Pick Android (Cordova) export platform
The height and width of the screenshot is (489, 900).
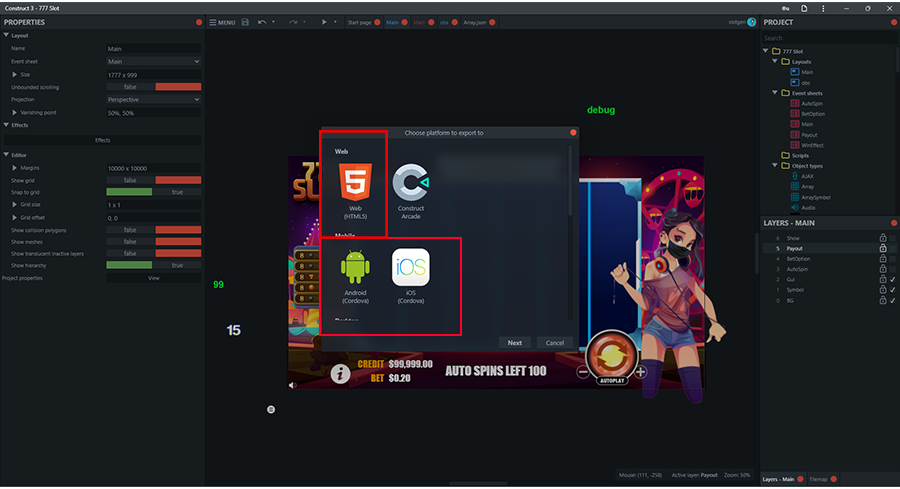(x=355, y=276)
